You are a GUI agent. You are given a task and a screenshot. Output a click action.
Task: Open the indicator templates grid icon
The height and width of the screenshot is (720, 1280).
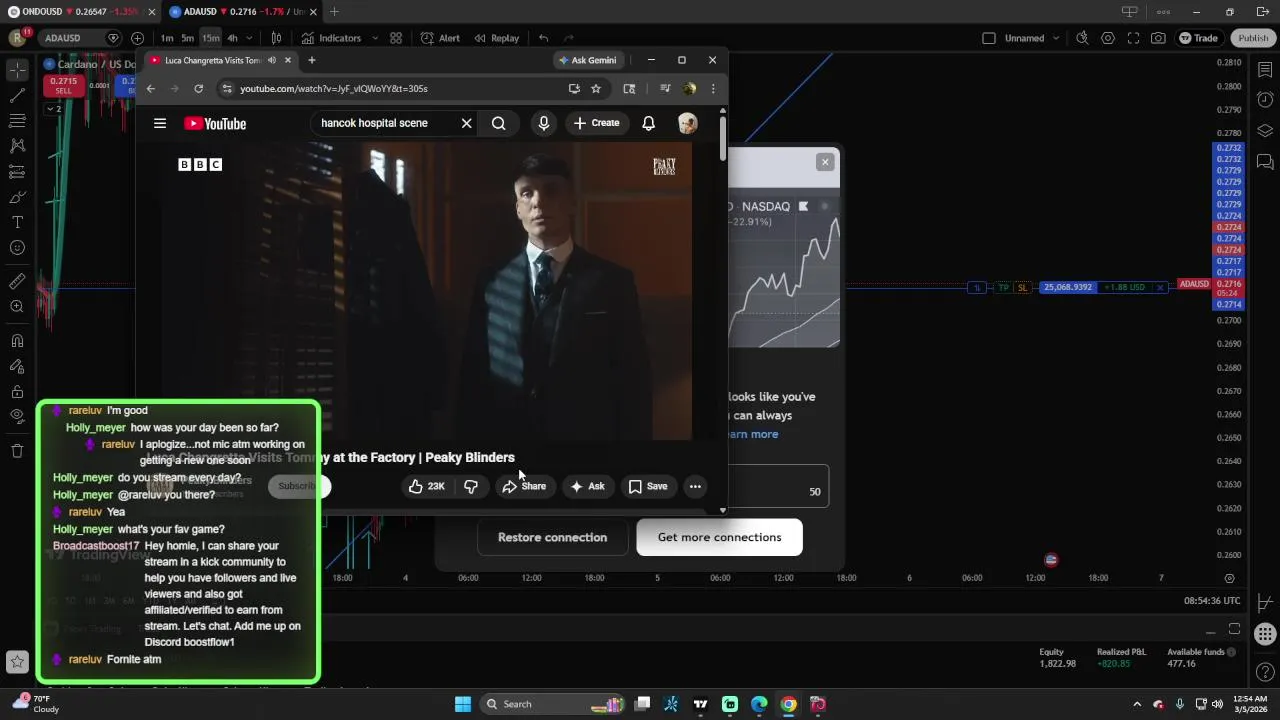396,38
